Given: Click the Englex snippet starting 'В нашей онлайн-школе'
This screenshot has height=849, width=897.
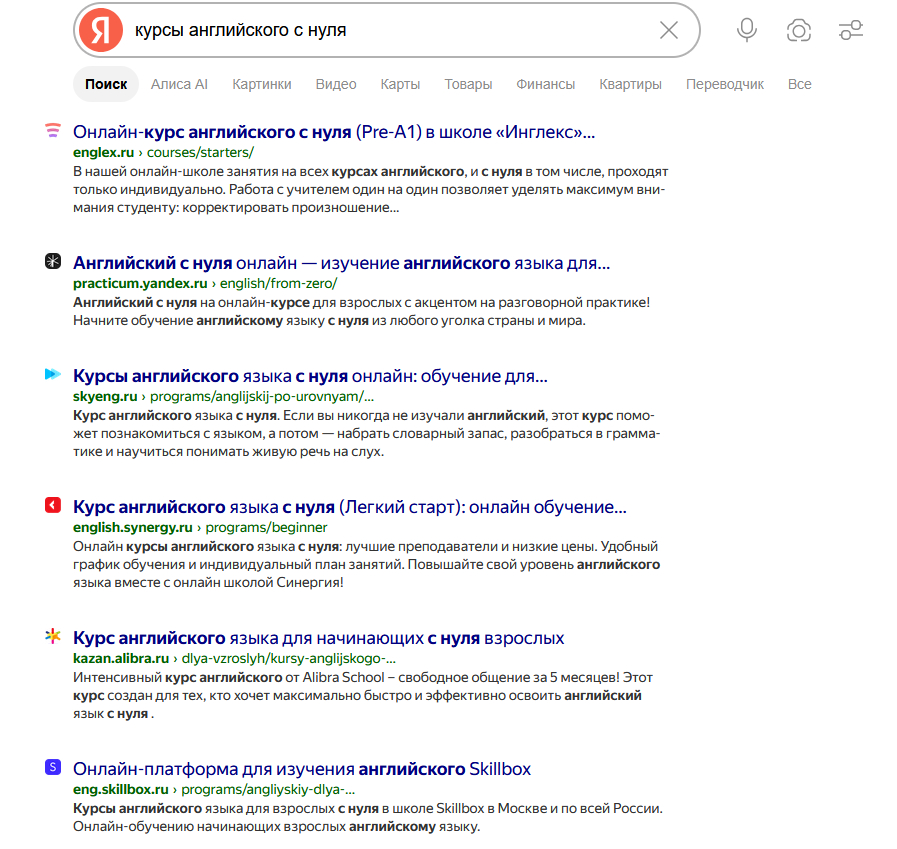Looking at the screenshot, I should tap(371, 189).
